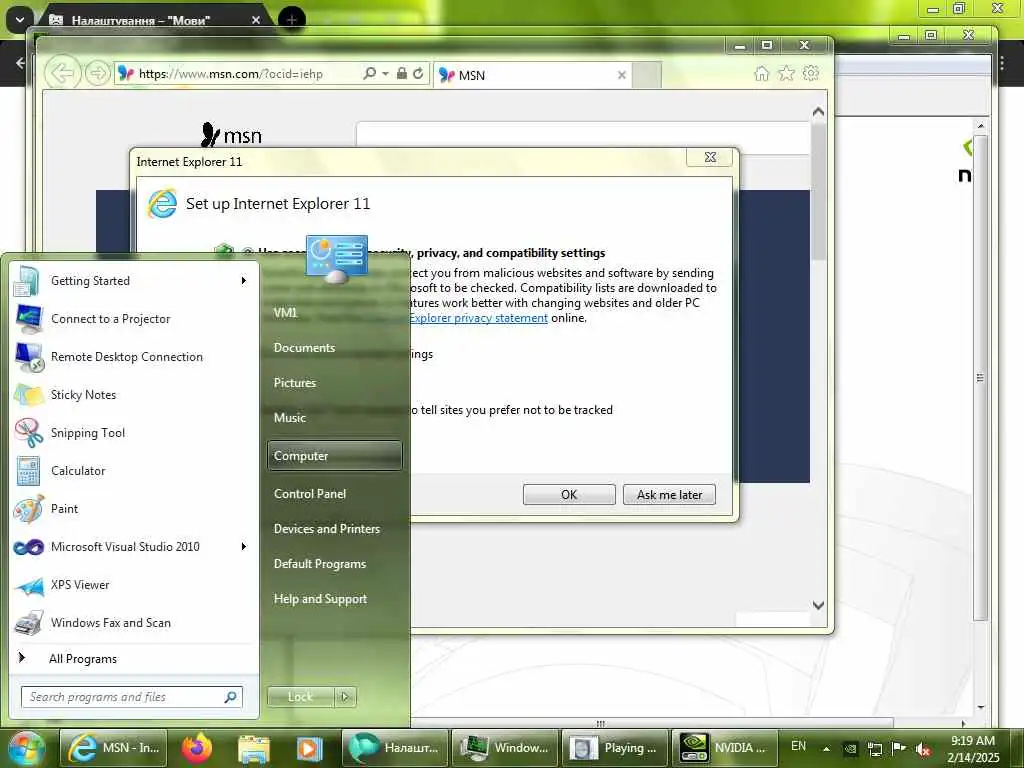Open Pictures from Start menu

click(295, 383)
